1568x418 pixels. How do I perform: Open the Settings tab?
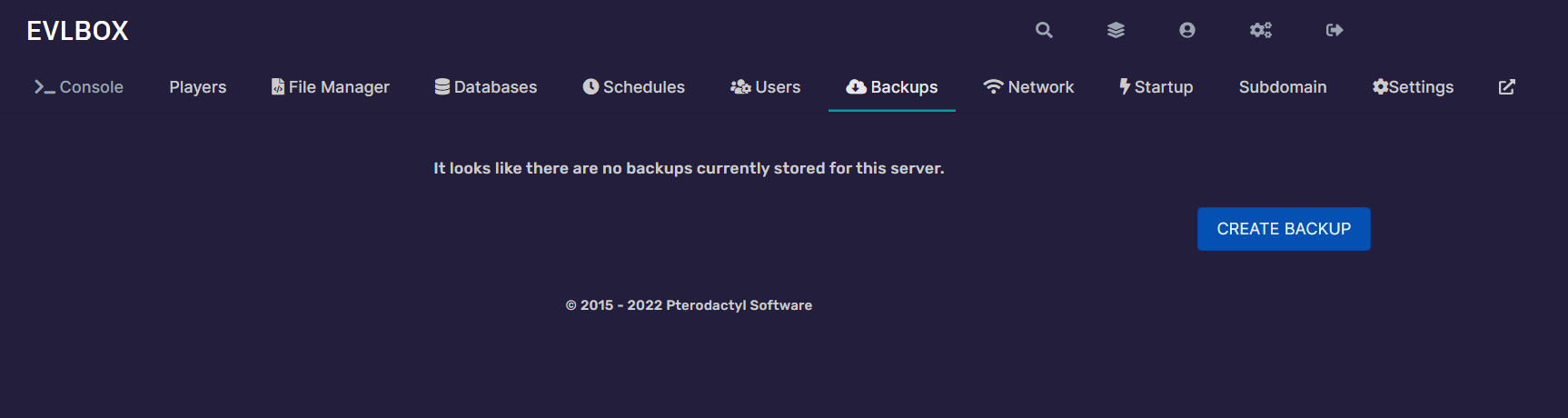pyautogui.click(x=1414, y=87)
